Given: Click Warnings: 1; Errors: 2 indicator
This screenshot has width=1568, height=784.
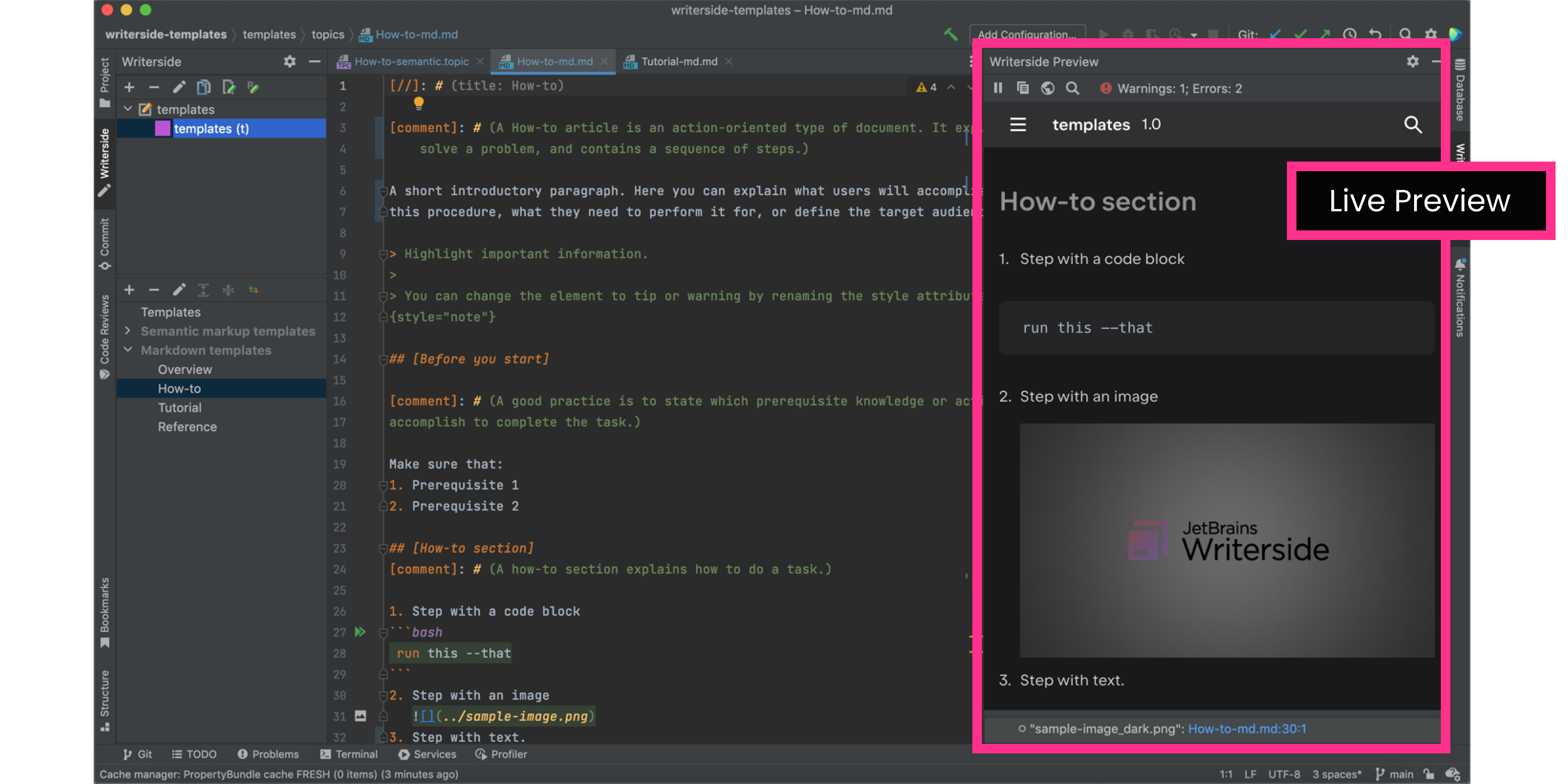Looking at the screenshot, I should pos(1171,88).
